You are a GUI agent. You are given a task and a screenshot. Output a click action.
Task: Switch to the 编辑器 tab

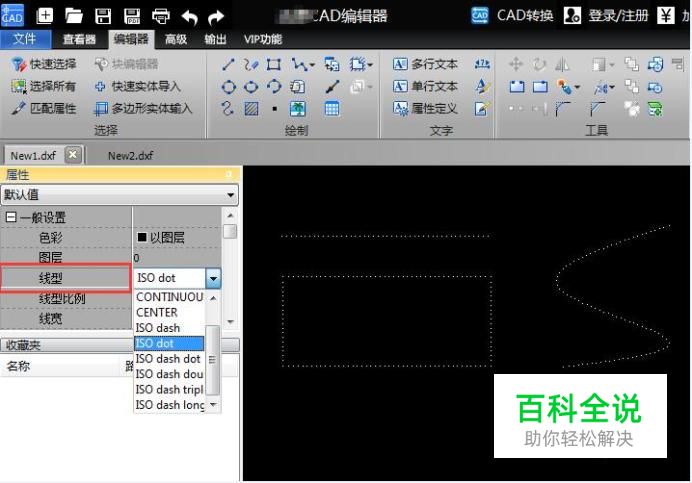click(x=131, y=39)
